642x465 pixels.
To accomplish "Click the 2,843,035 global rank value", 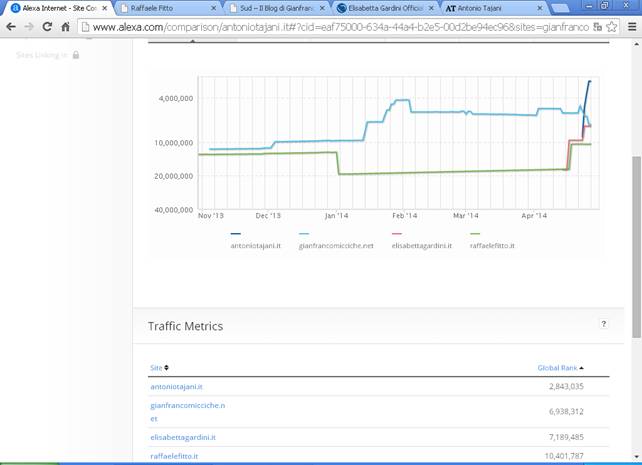I will [x=566, y=386].
